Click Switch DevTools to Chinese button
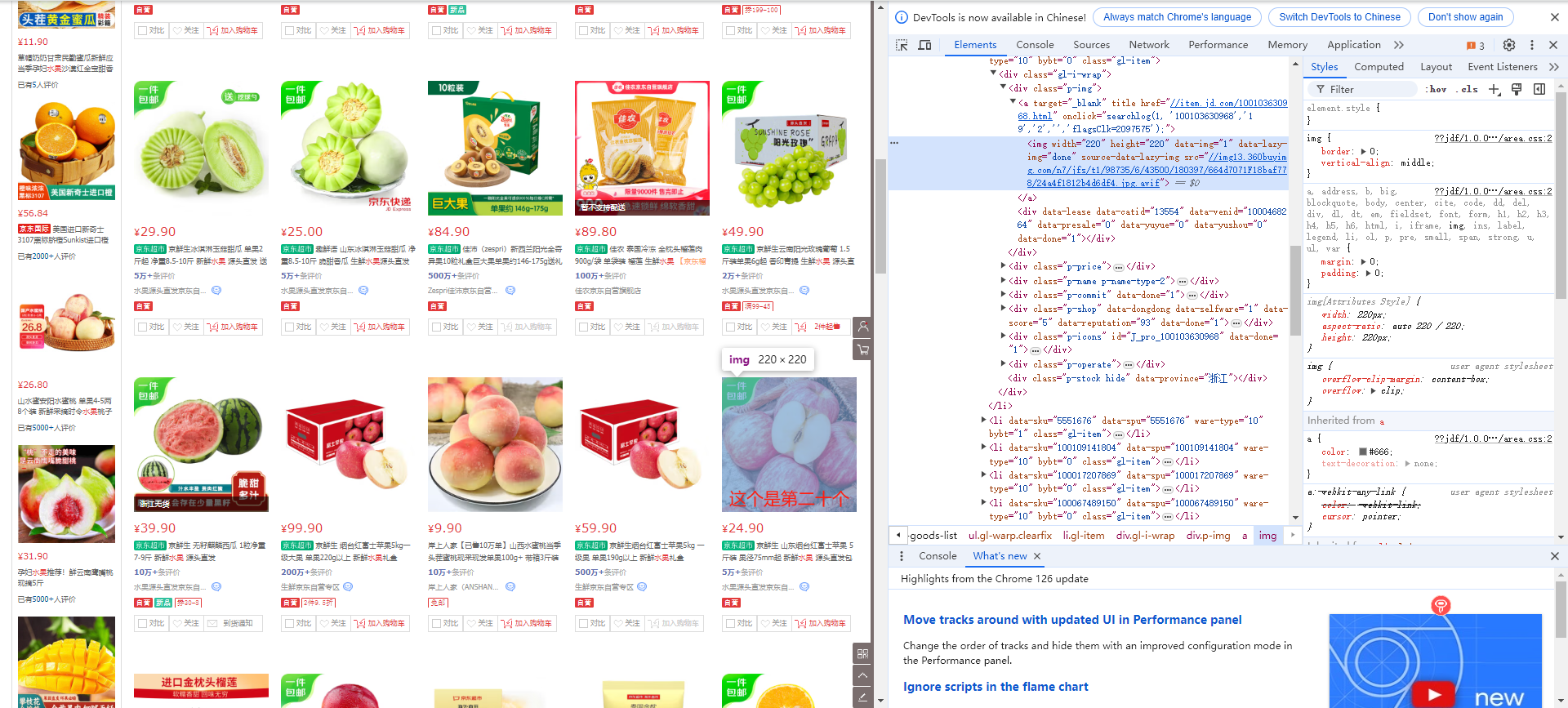The width and height of the screenshot is (1568, 708). click(x=1339, y=17)
